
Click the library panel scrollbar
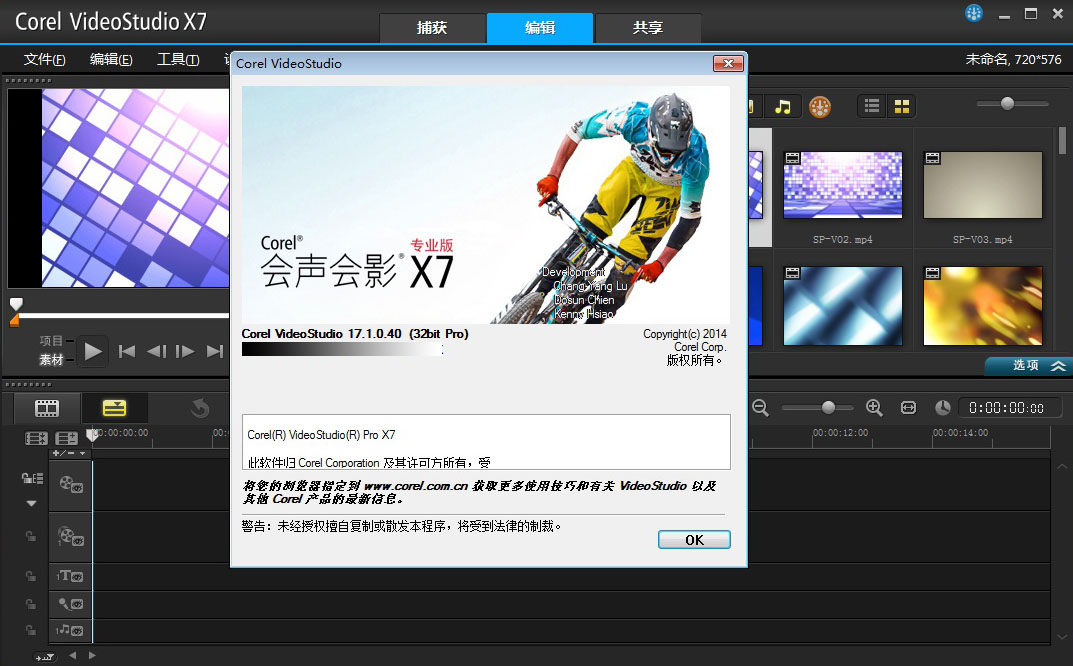(1062, 140)
